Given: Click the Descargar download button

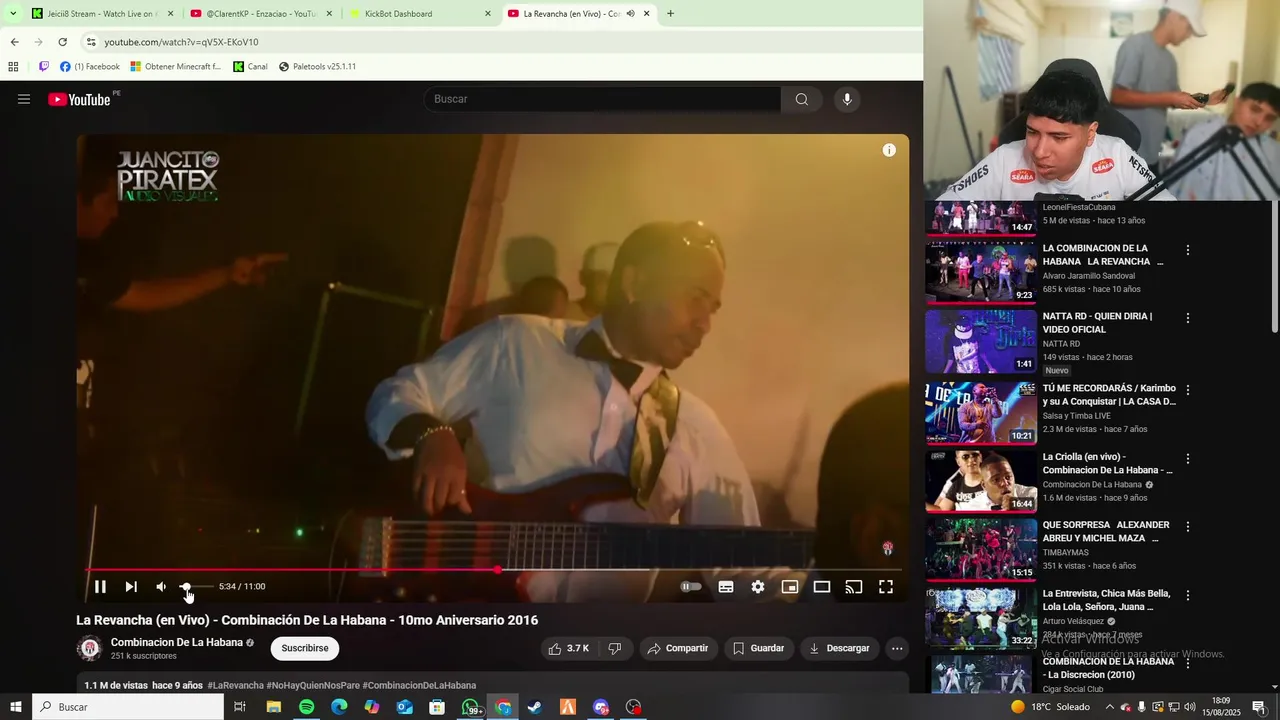Looking at the screenshot, I should (x=839, y=648).
